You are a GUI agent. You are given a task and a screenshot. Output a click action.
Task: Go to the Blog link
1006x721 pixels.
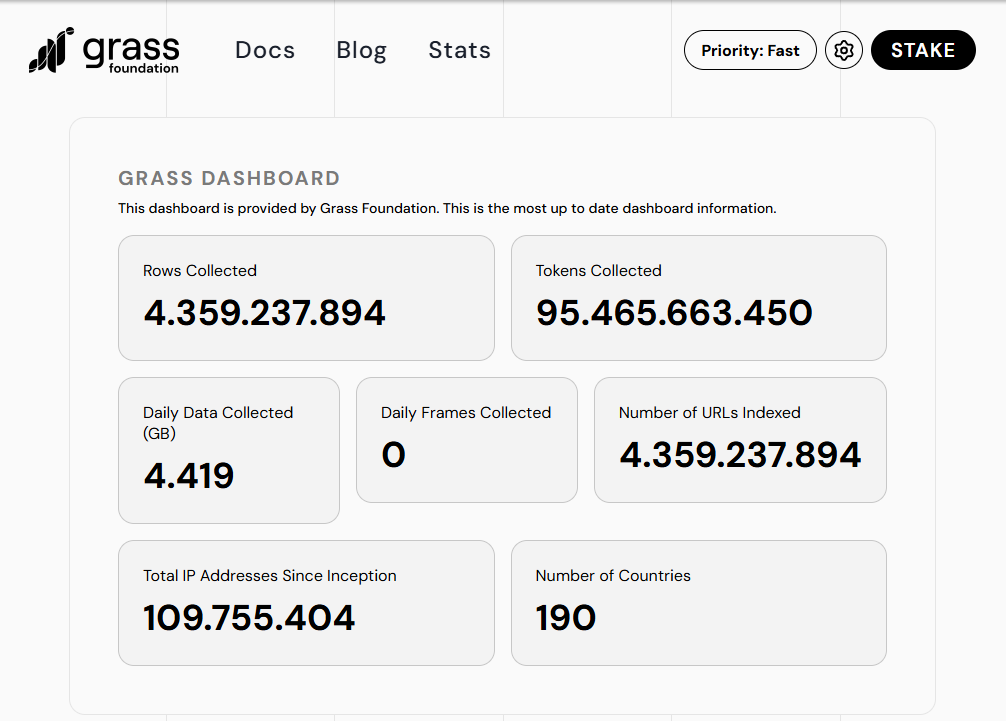362,50
